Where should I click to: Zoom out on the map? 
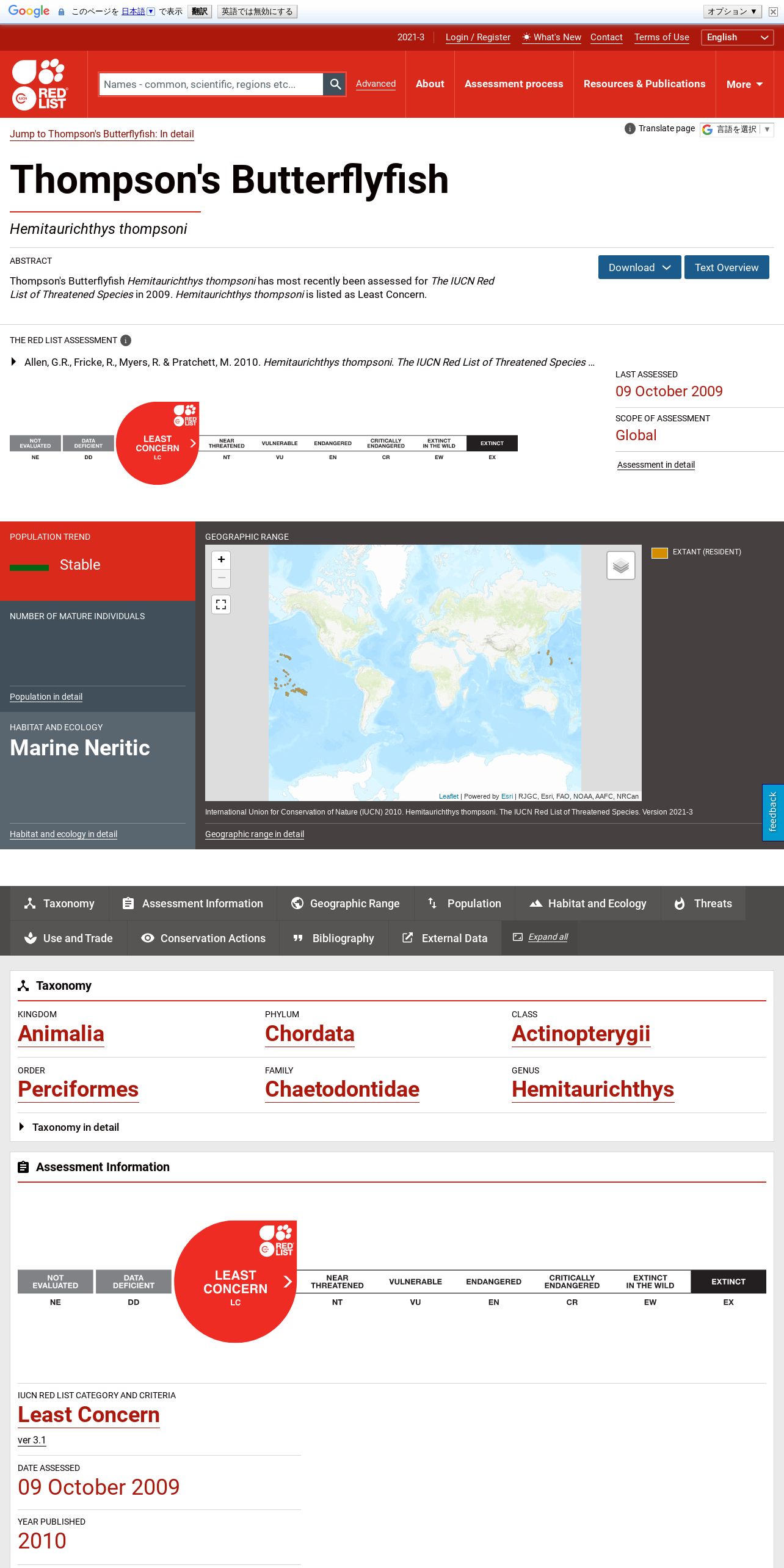(221, 578)
